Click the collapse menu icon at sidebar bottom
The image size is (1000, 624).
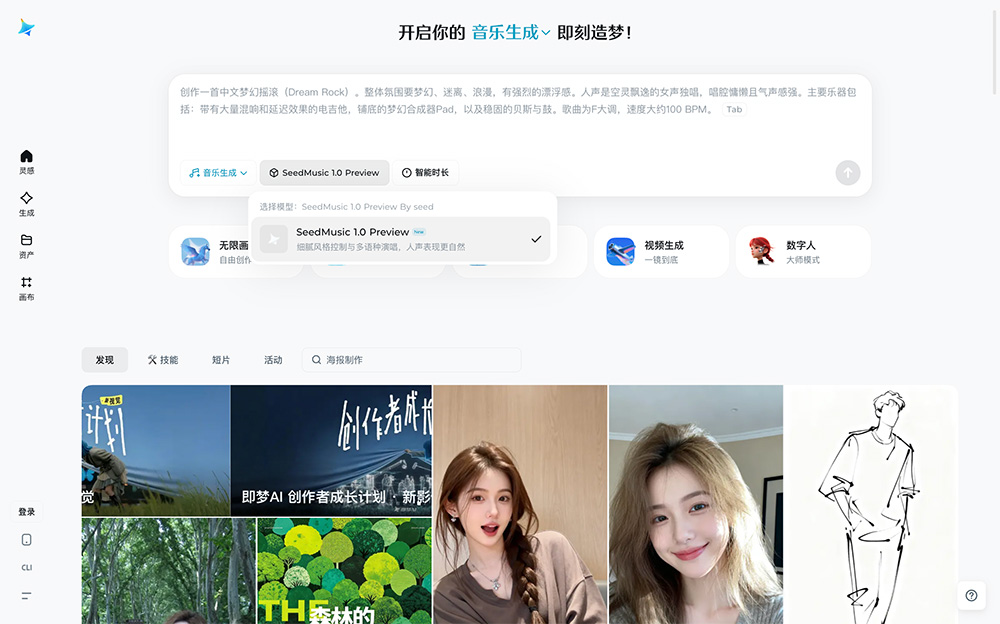[x=26, y=595]
